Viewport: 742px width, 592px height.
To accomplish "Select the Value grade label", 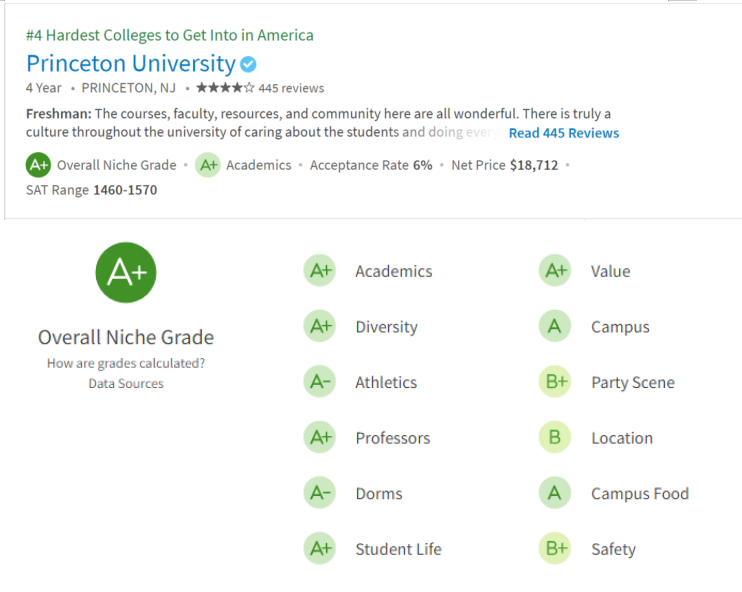I will tap(610, 271).
